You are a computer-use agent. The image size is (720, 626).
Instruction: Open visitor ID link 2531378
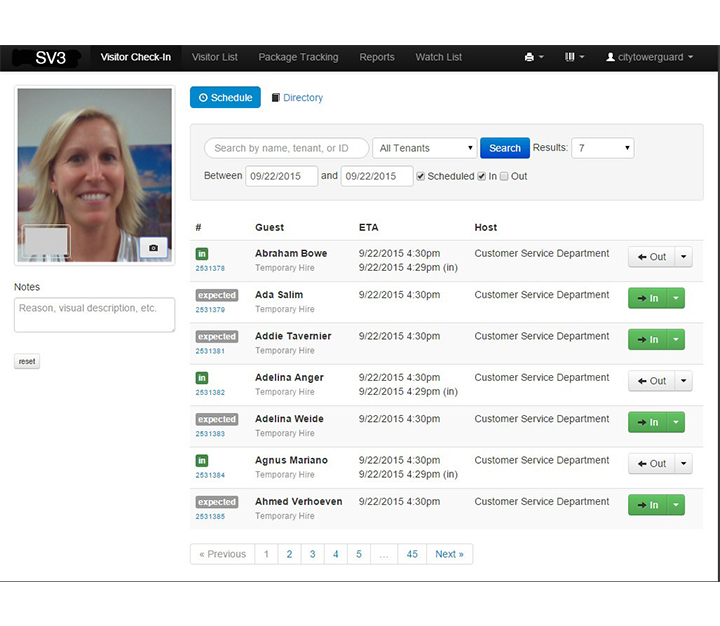(x=210, y=268)
